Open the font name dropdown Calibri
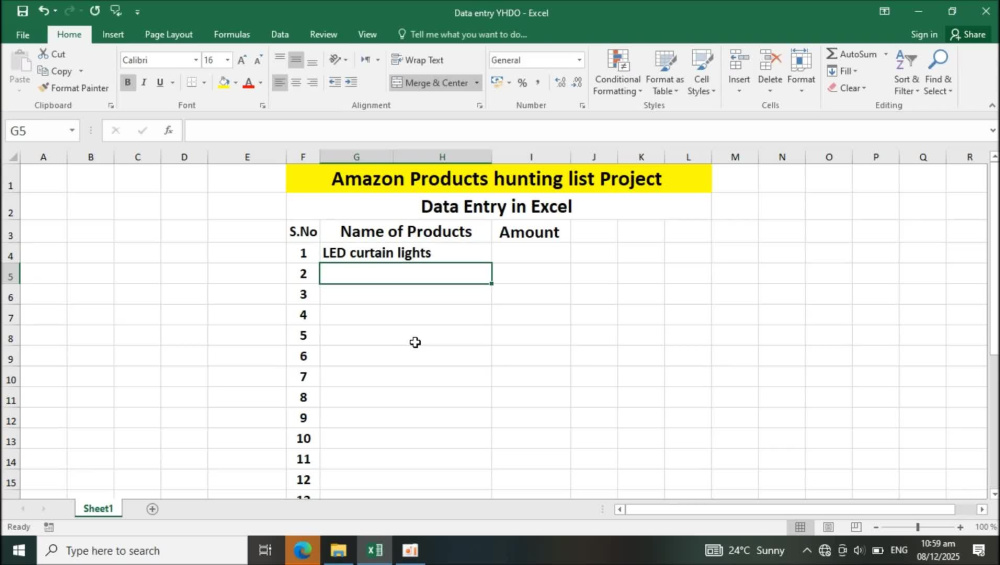1000x565 pixels. [x=196, y=60]
